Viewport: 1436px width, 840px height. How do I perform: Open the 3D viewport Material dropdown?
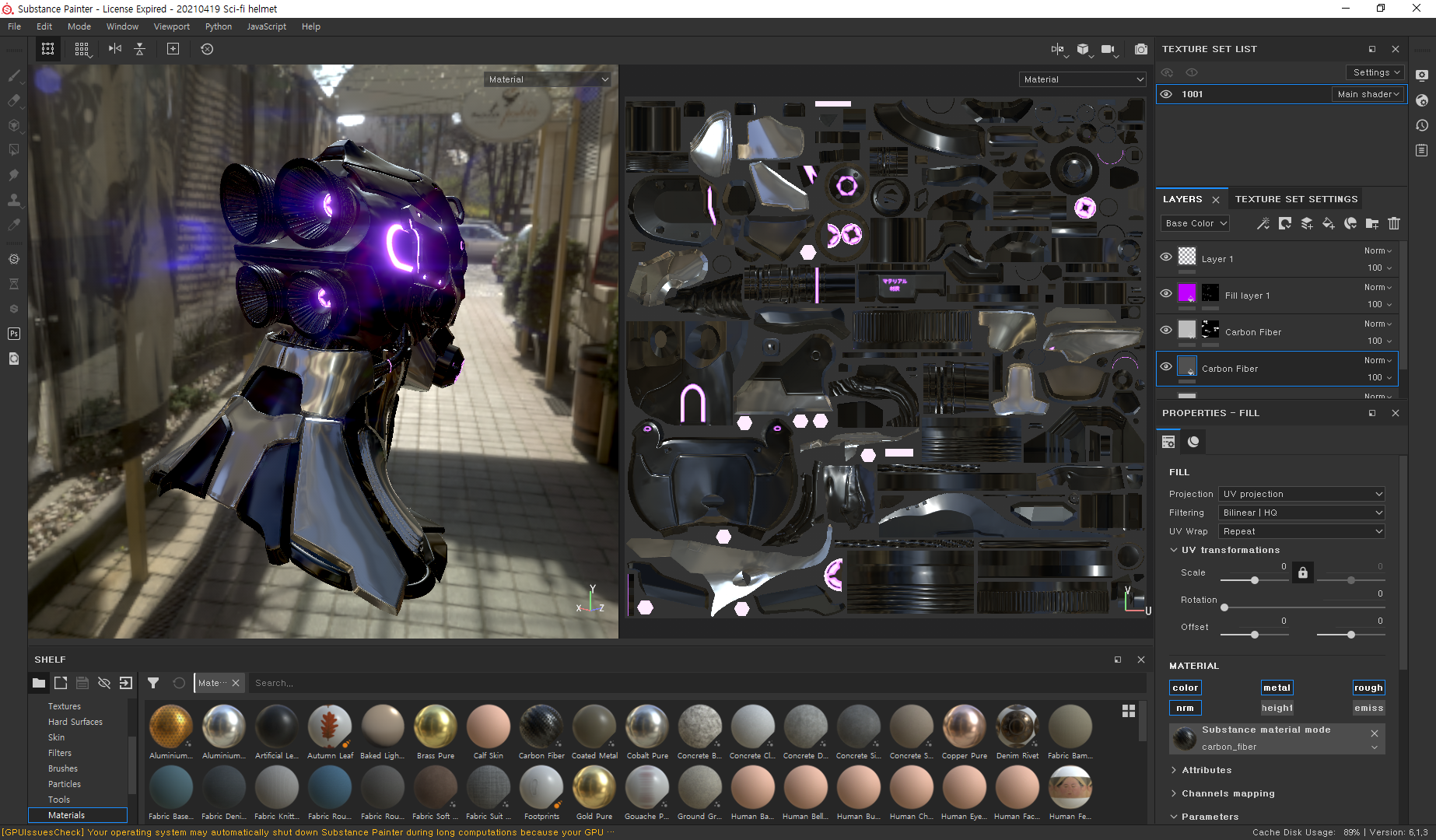point(548,79)
